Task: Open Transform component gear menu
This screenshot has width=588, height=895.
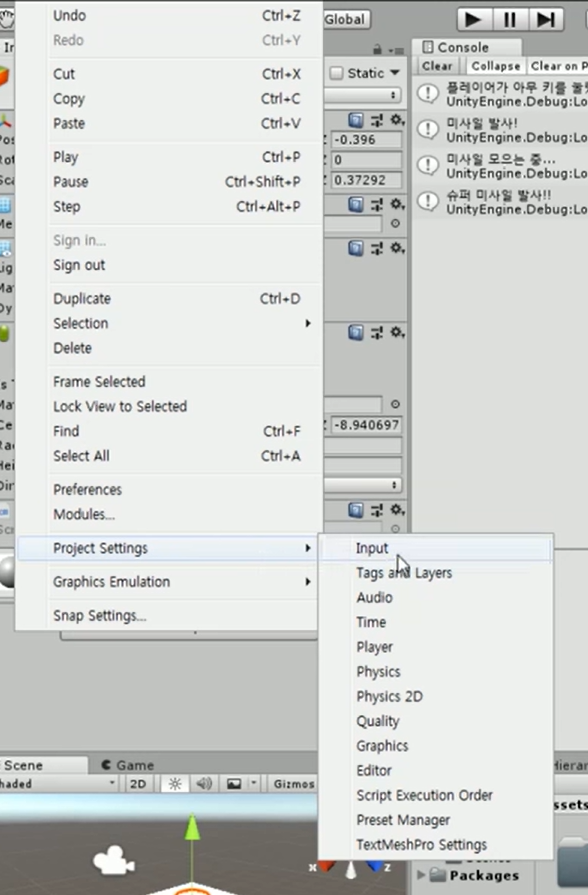Action: coord(397,120)
